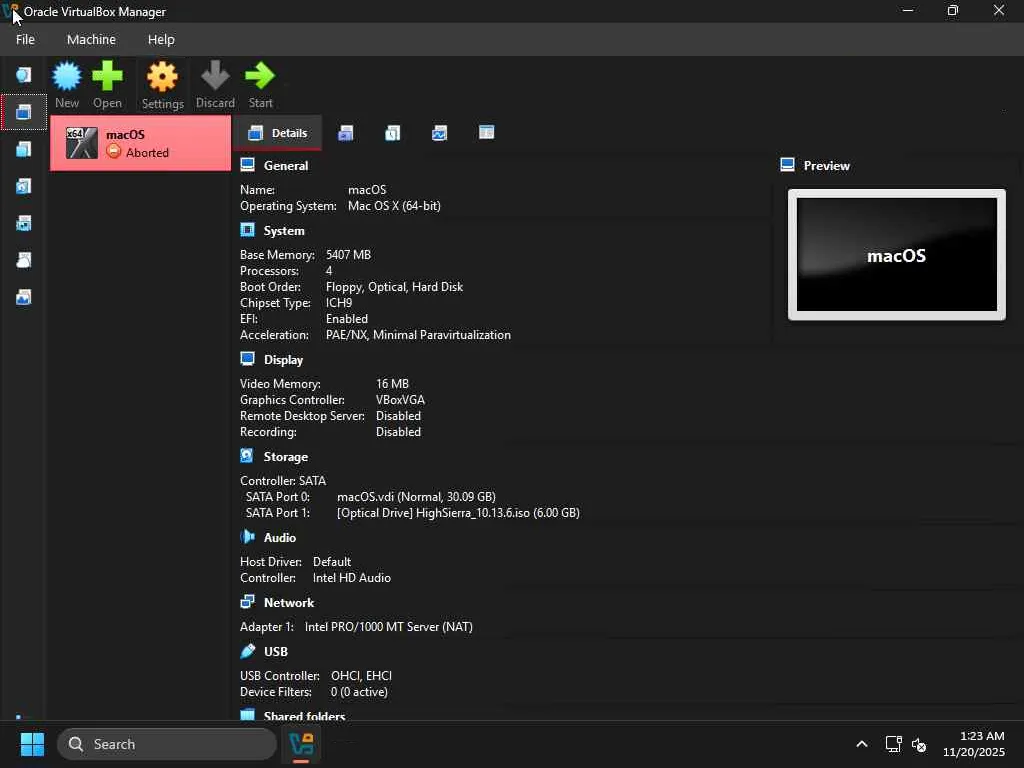Open the Home welcome pane in sidebar

point(24,75)
